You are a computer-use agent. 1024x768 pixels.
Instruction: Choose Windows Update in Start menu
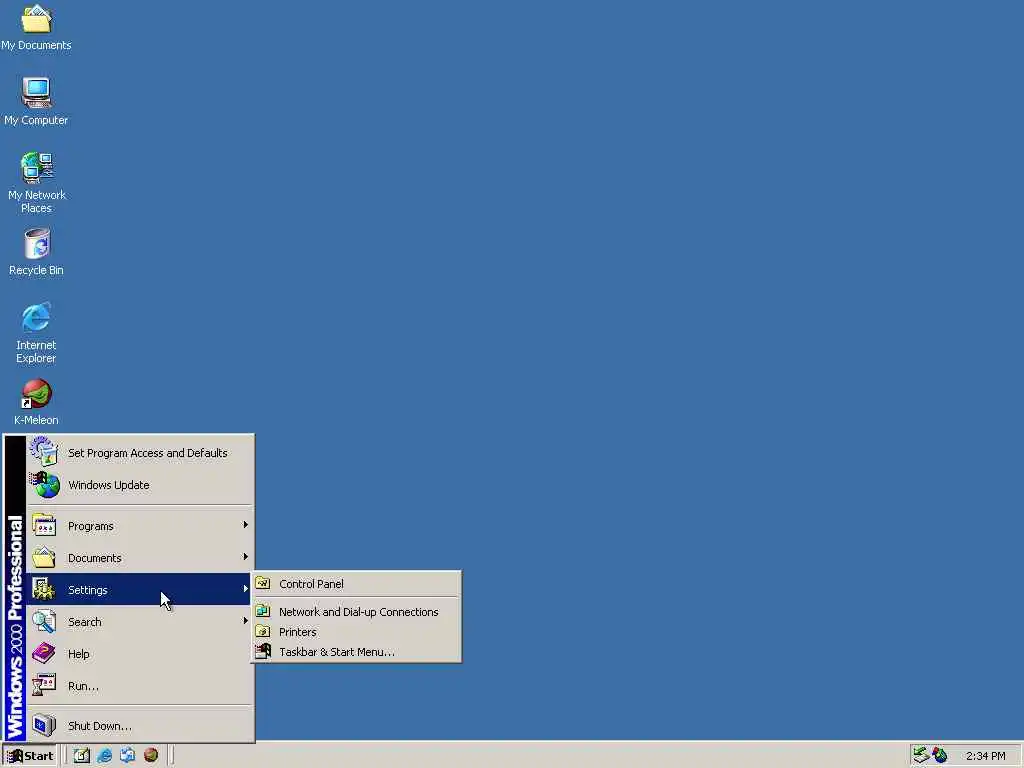[x=140, y=485]
